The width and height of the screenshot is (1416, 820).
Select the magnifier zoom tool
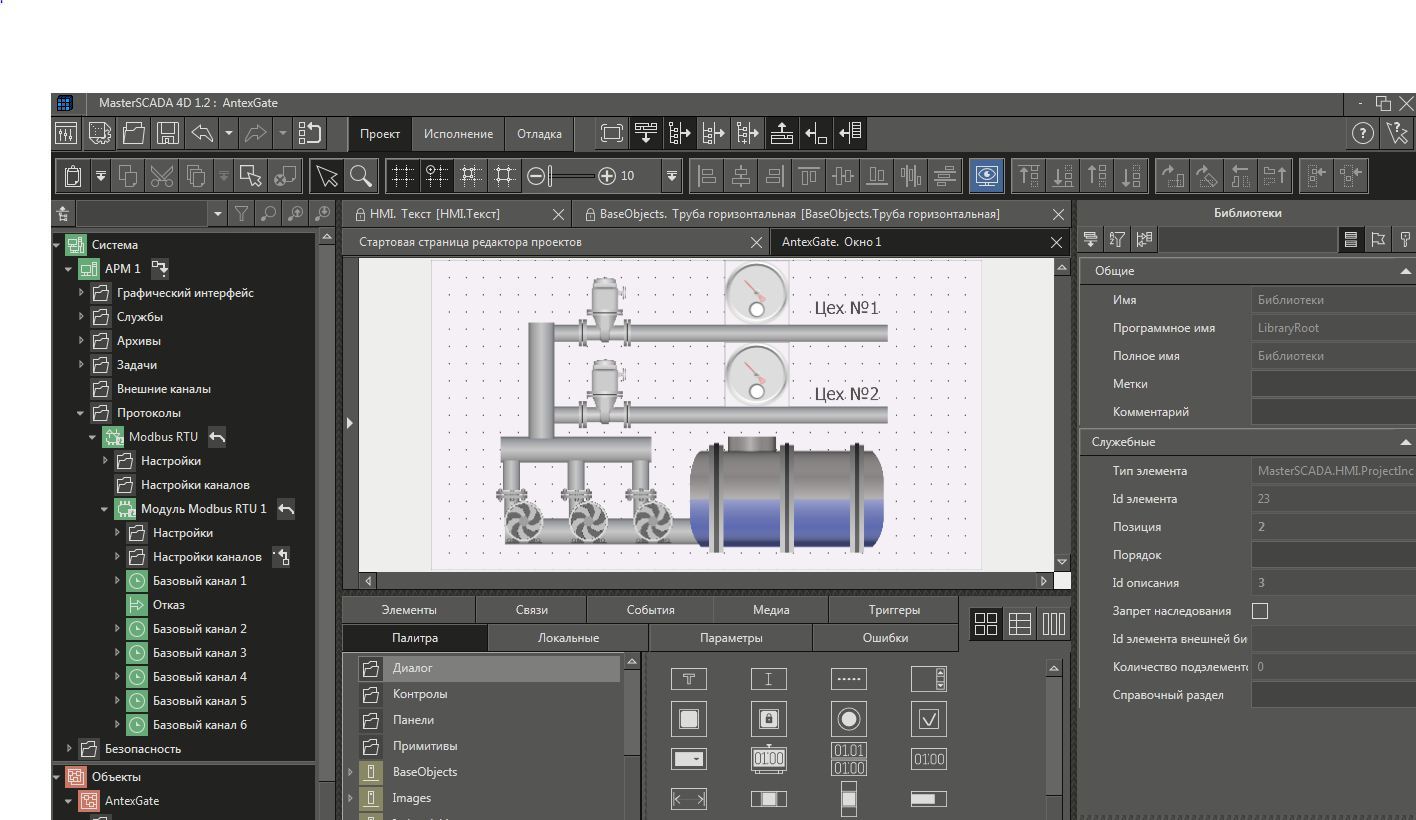pos(361,177)
